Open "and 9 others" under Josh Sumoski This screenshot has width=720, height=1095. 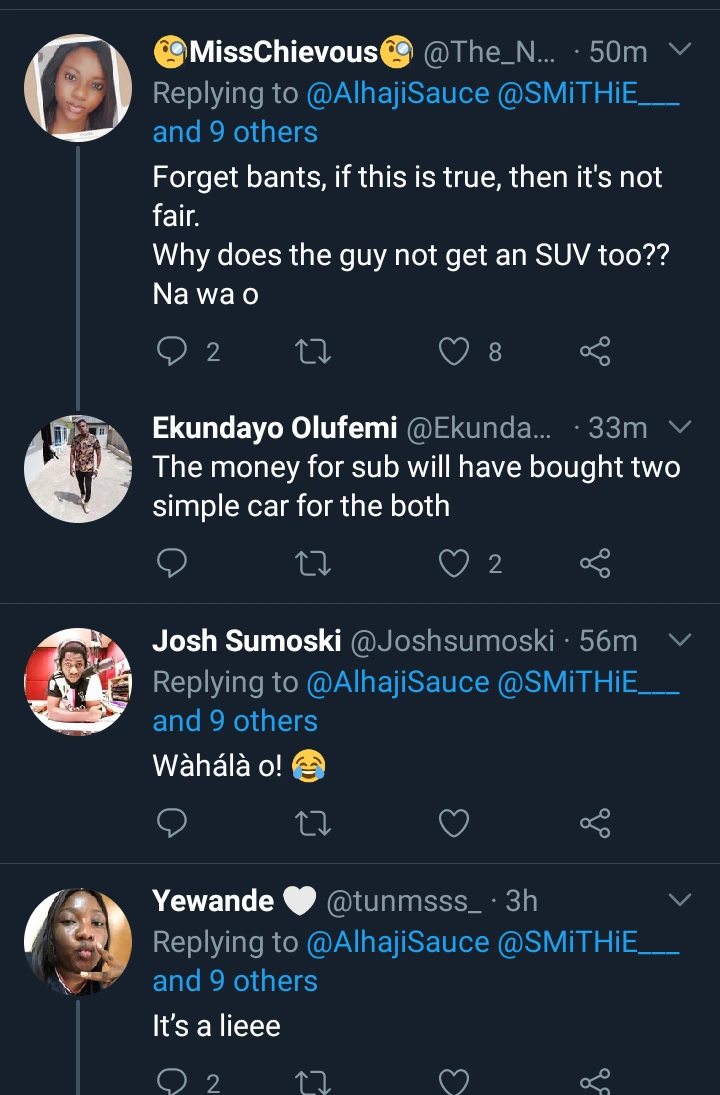point(235,721)
